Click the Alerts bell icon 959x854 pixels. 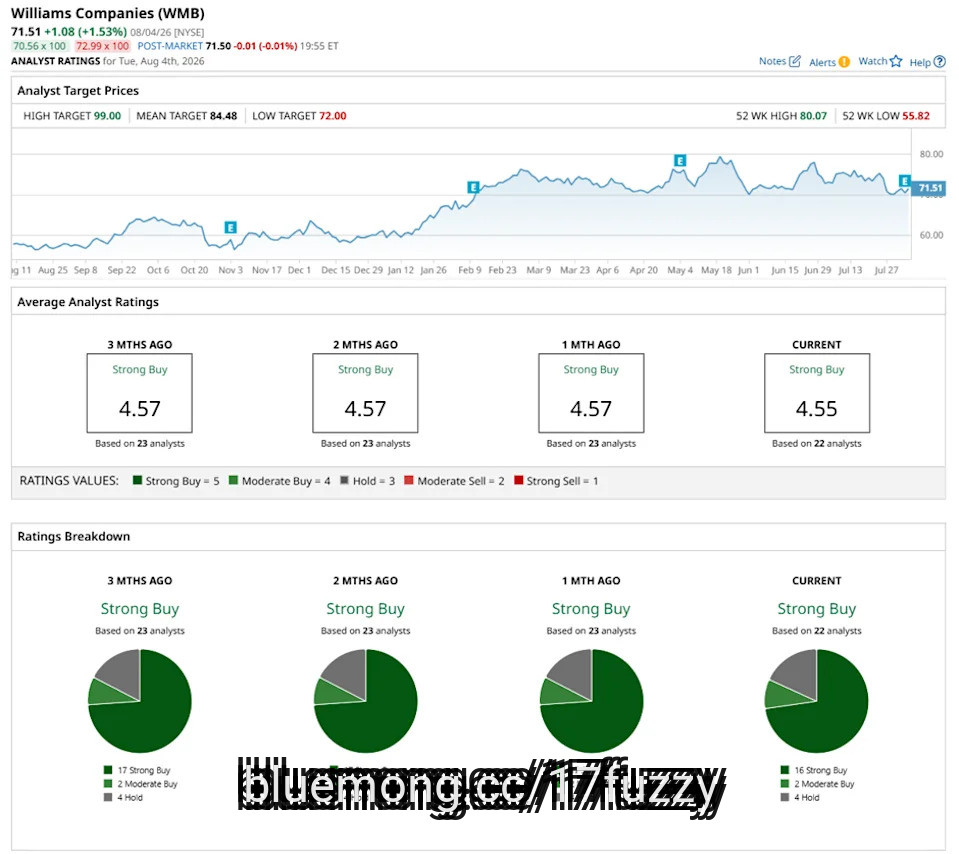click(844, 62)
